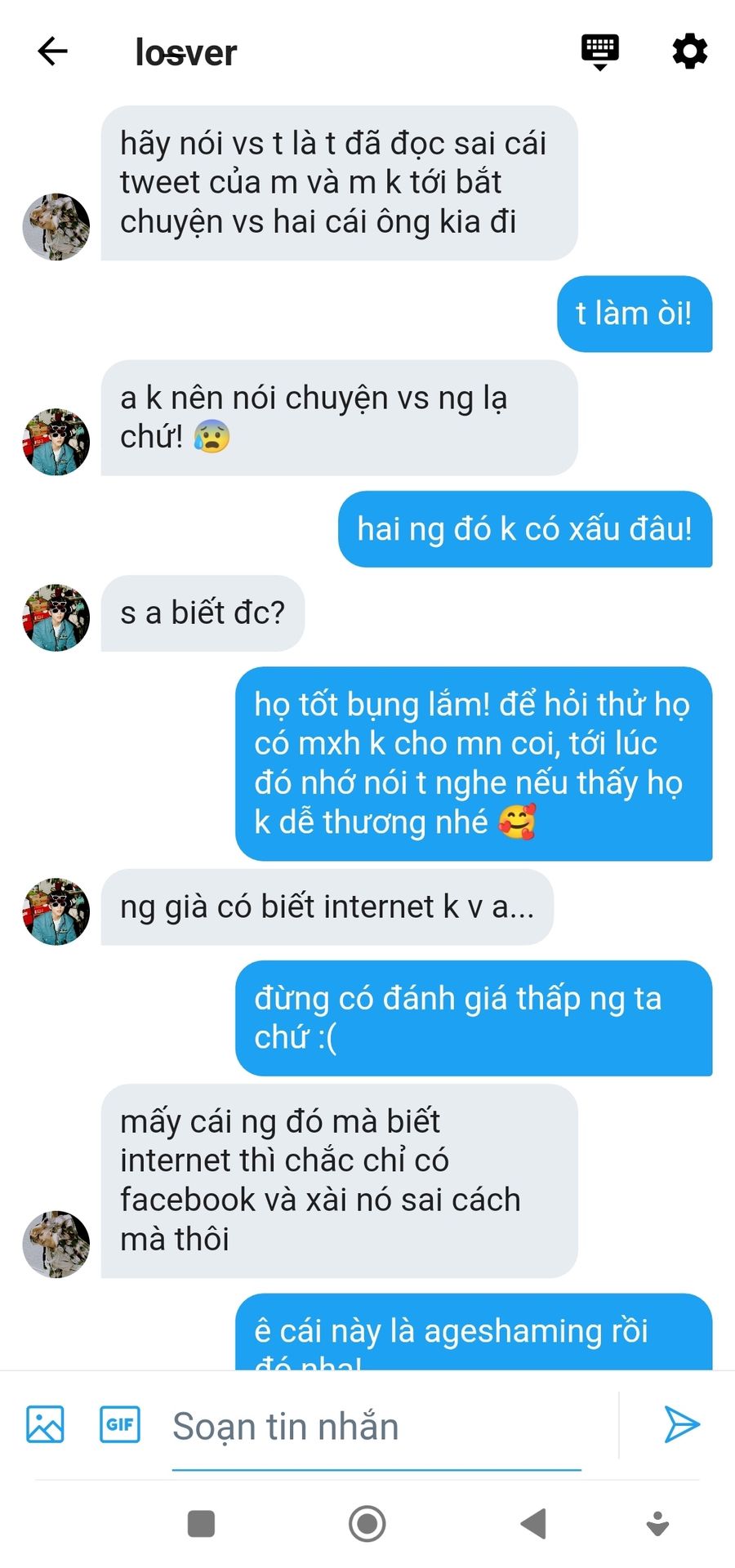Tap the keyboard hide icon in the header
This screenshot has height=1568, width=735.
pyautogui.click(x=599, y=52)
